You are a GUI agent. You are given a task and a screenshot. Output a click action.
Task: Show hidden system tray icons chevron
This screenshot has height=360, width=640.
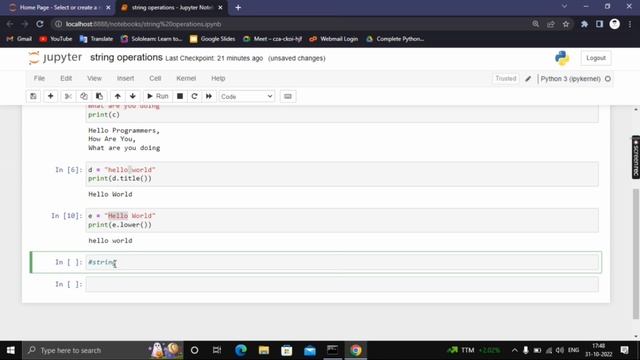(x=514, y=350)
